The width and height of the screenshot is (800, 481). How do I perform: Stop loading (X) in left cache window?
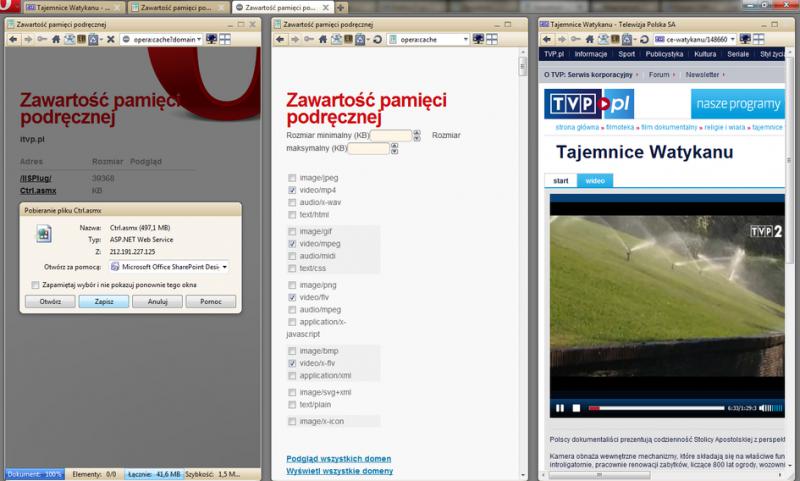coord(111,39)
